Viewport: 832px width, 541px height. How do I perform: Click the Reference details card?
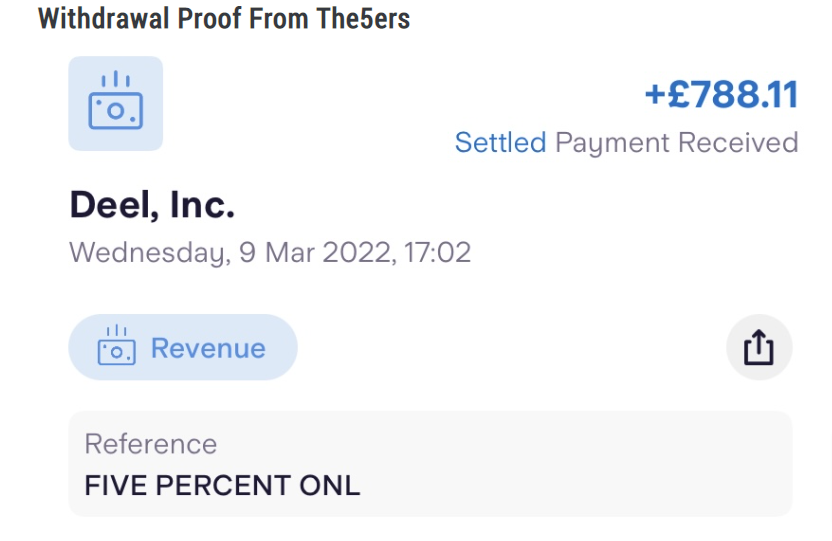[x=430, y=464]
